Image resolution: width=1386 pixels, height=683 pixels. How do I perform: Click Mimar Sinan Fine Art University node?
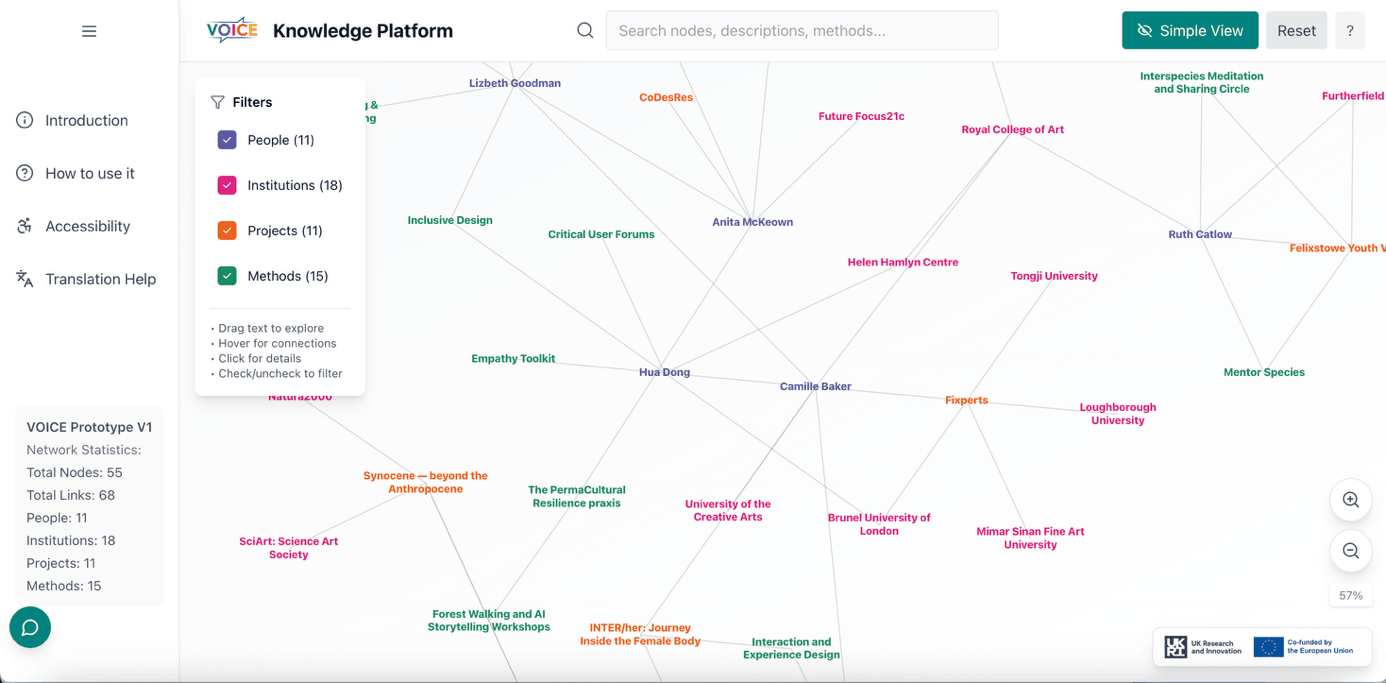(x=1030, y=538)
